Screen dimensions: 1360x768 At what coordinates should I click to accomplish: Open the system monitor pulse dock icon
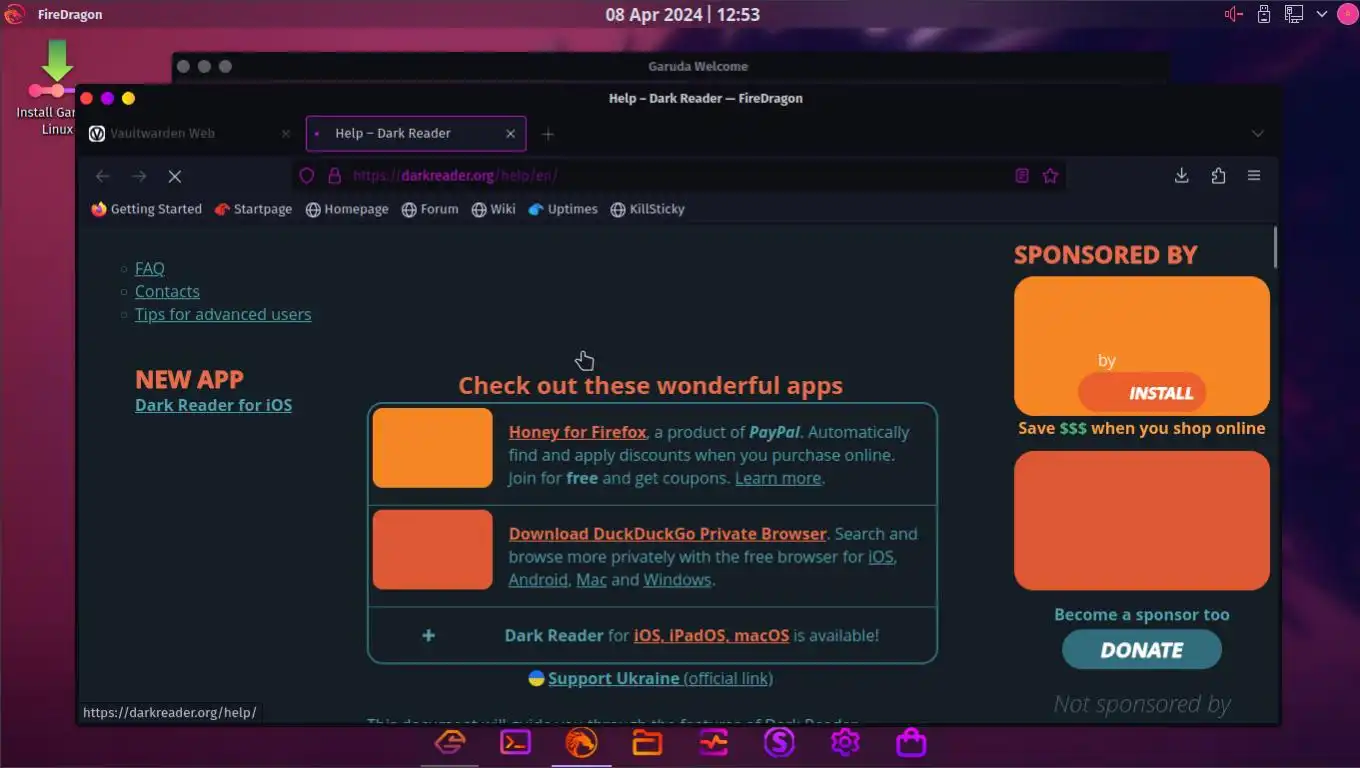713,742
